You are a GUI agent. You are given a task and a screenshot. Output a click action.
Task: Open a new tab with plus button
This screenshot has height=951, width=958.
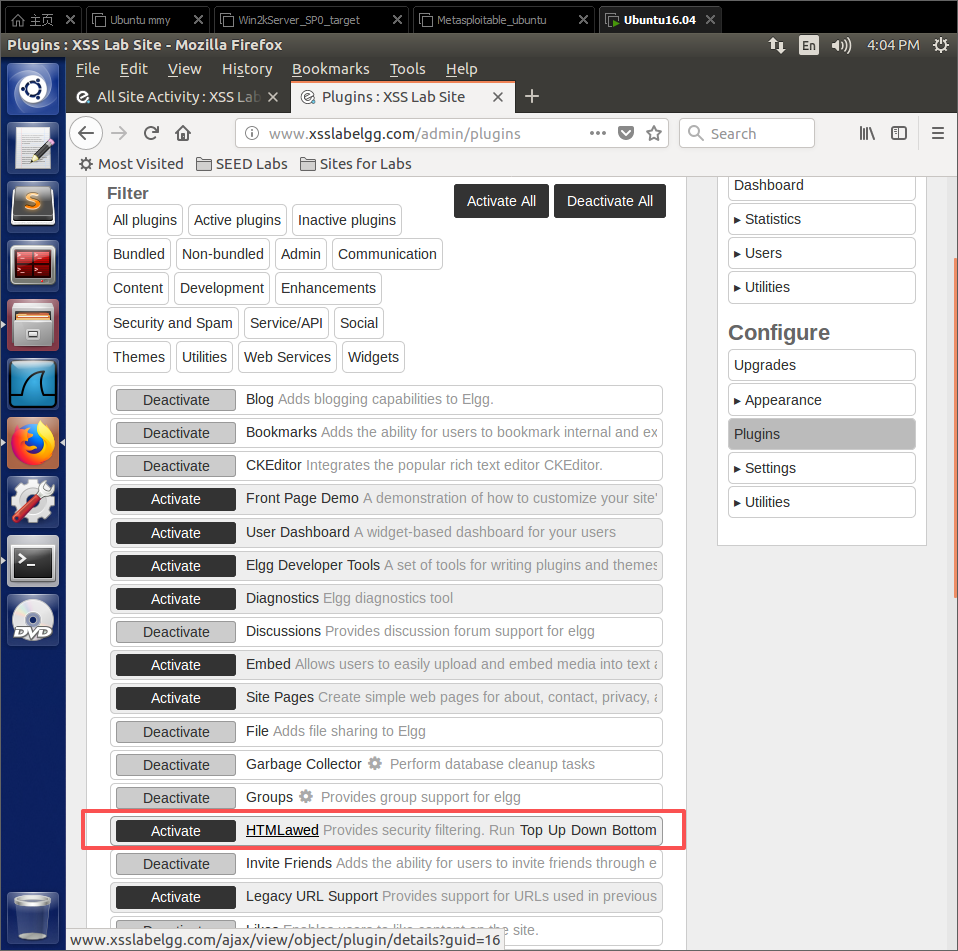click(532, 97)
